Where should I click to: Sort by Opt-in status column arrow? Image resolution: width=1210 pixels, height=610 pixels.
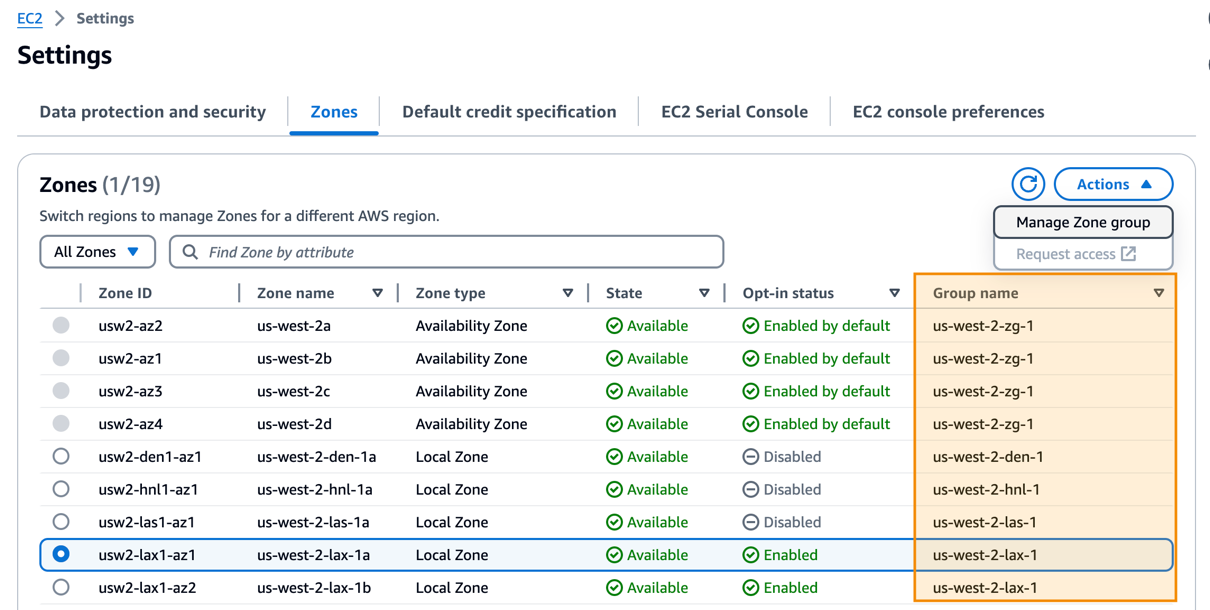click(894, 293)
